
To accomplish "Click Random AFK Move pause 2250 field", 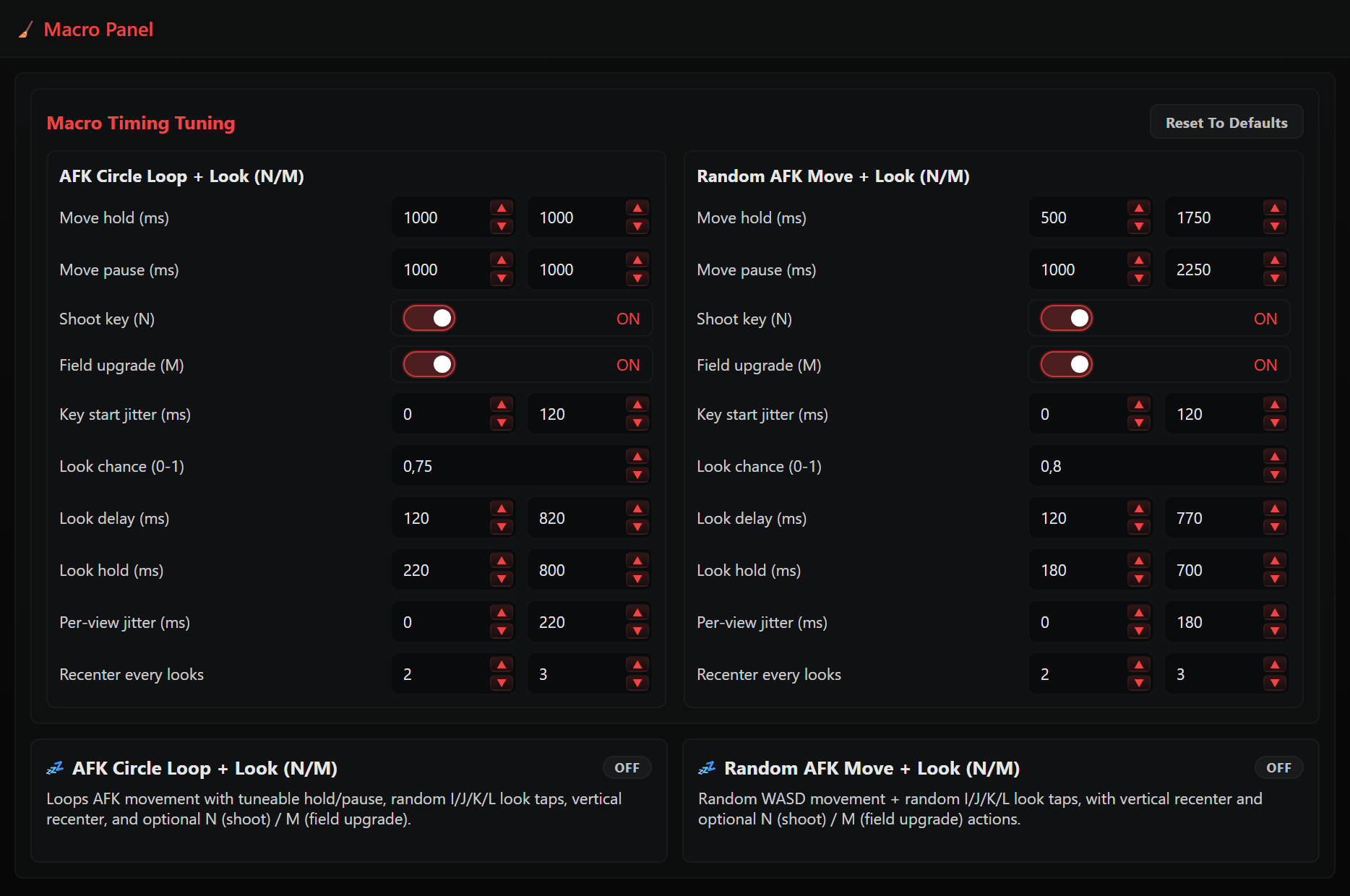I will pyautogui.click(x=1213, y=270).
